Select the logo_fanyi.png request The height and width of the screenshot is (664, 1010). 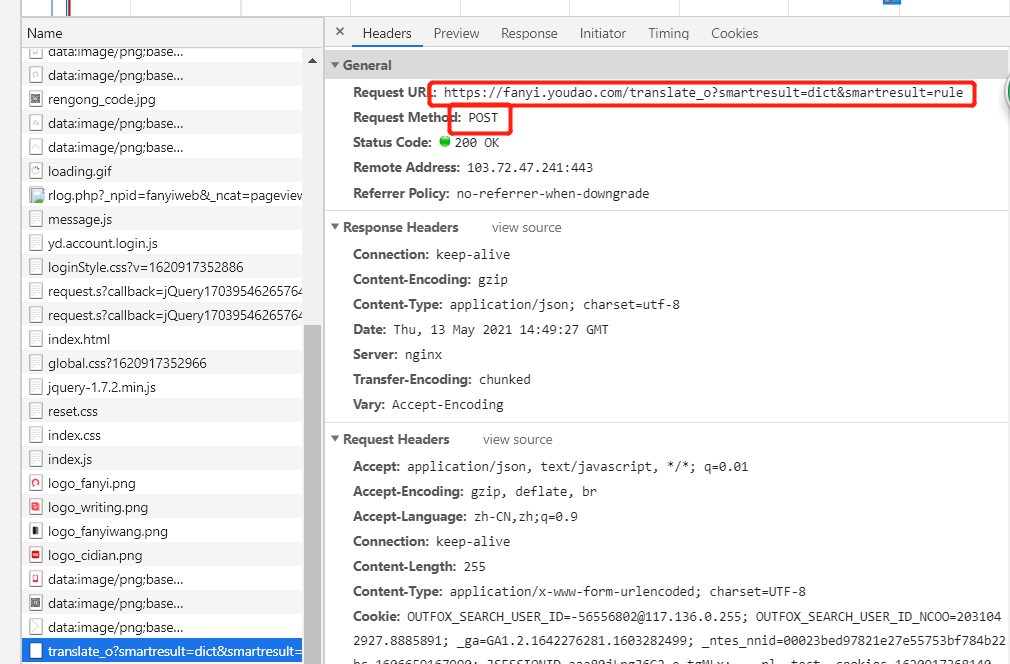coord(162,483)
